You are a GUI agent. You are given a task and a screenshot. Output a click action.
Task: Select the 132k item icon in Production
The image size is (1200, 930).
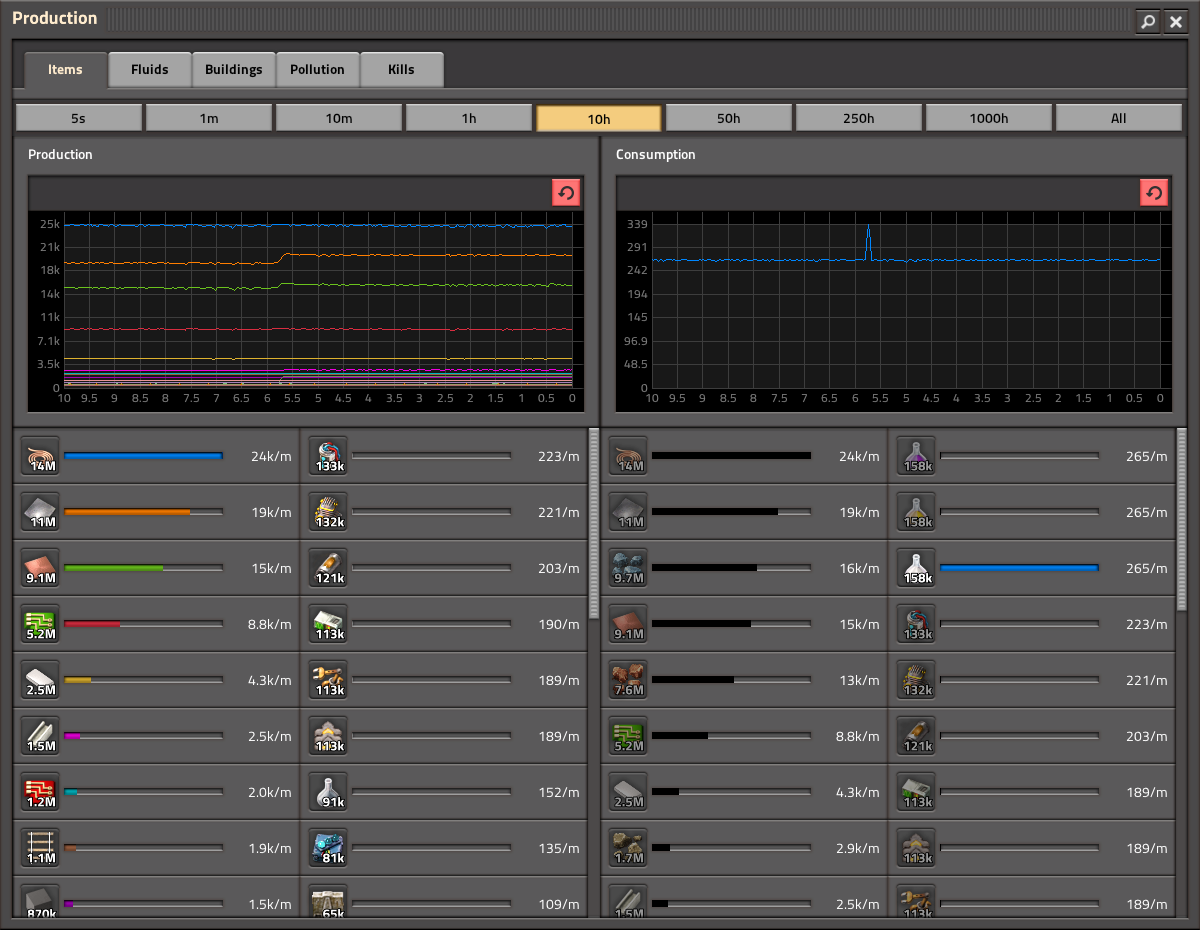pos(329,512)
